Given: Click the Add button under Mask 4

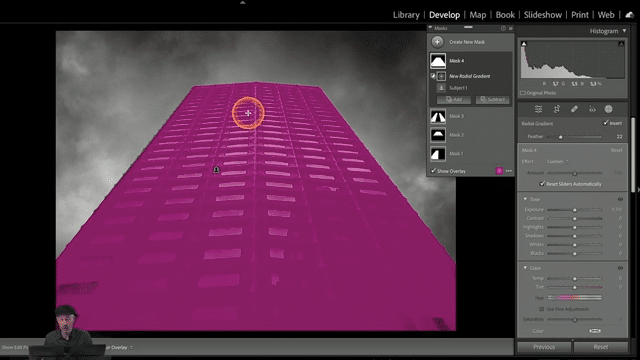Looking at the screenshot, I should coord(454,99).
